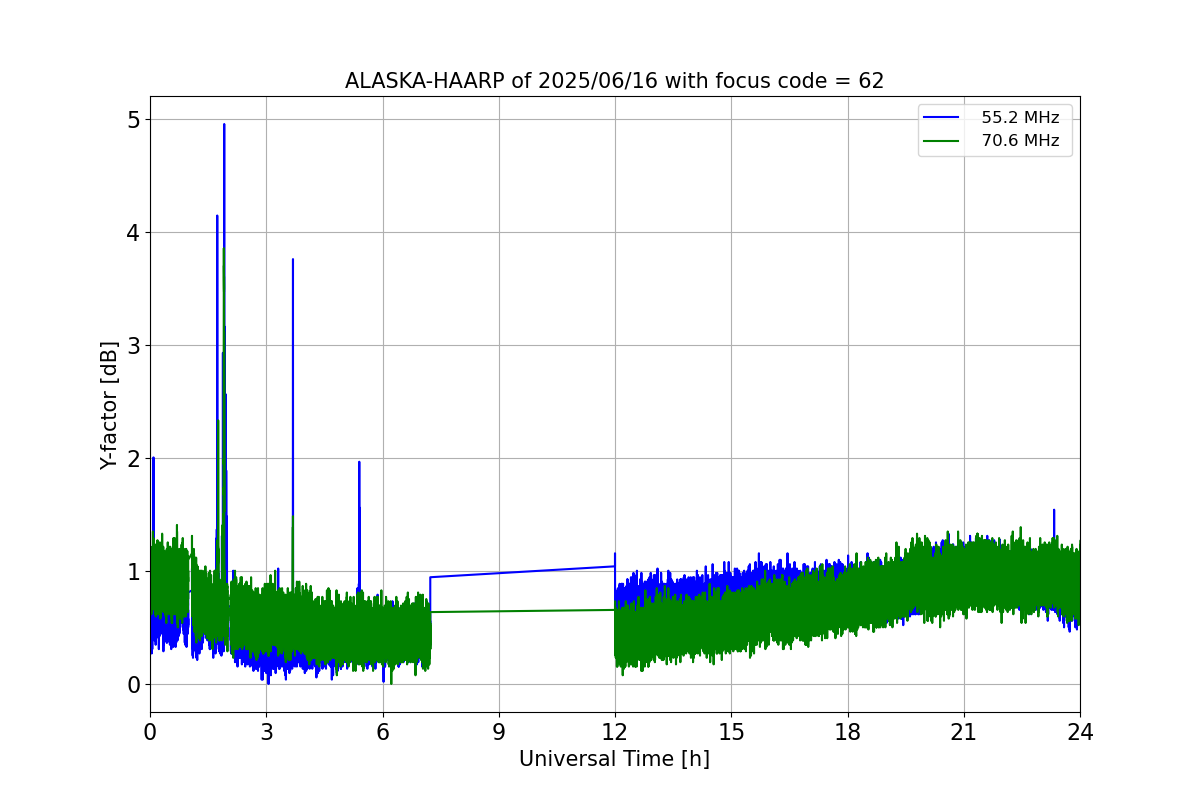The height and width of the screenshot is (800, 1200).
Task: Select the 70.6 MHz legend label
Action: (1020, 141)
